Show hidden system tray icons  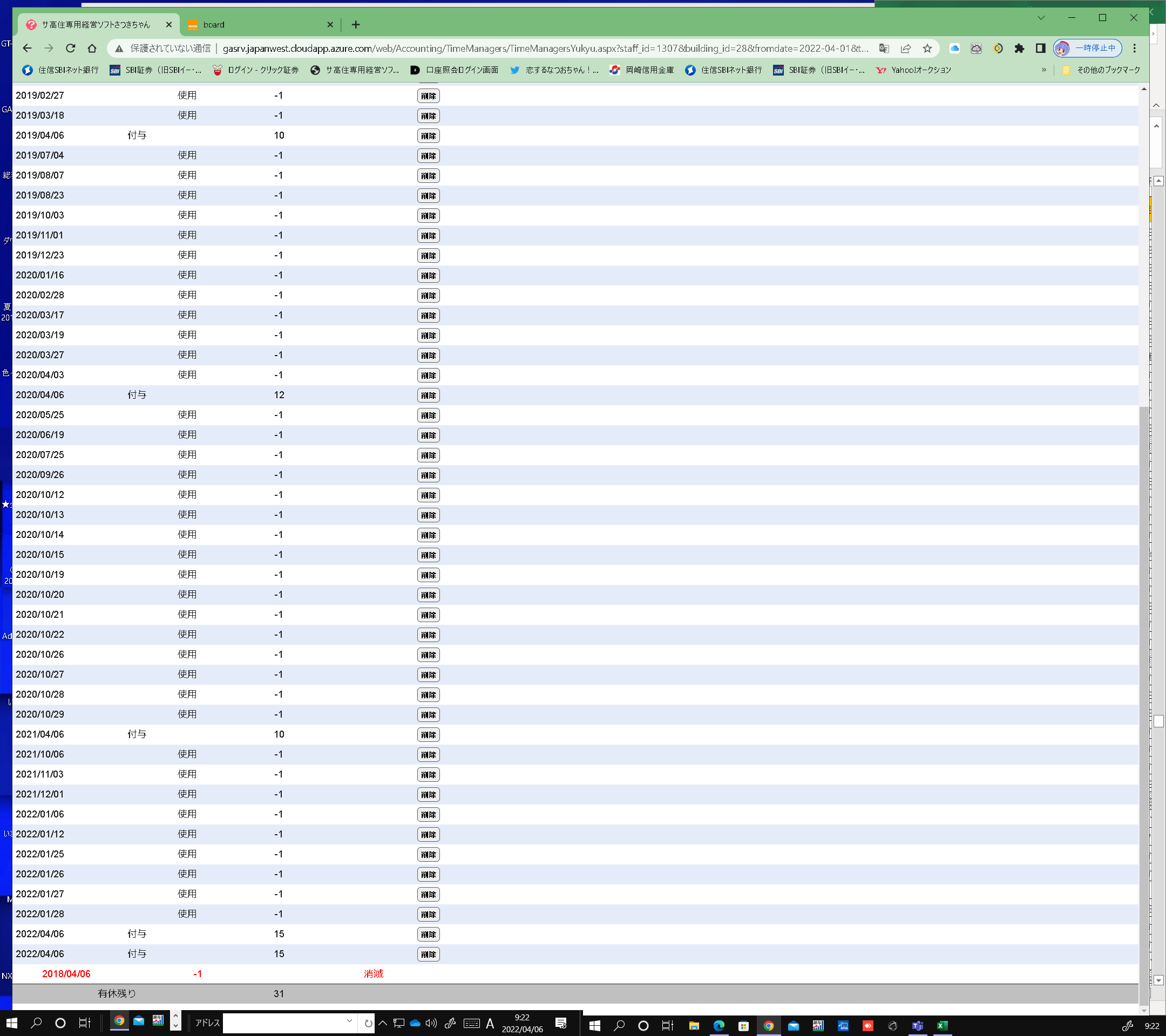383,1023
